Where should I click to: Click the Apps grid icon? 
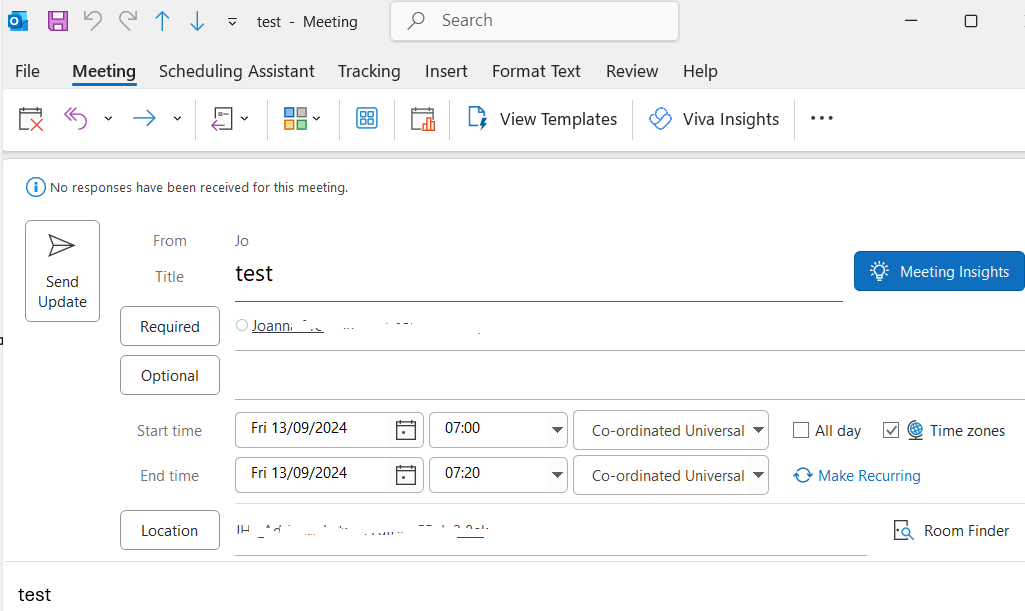click(367, 118)
